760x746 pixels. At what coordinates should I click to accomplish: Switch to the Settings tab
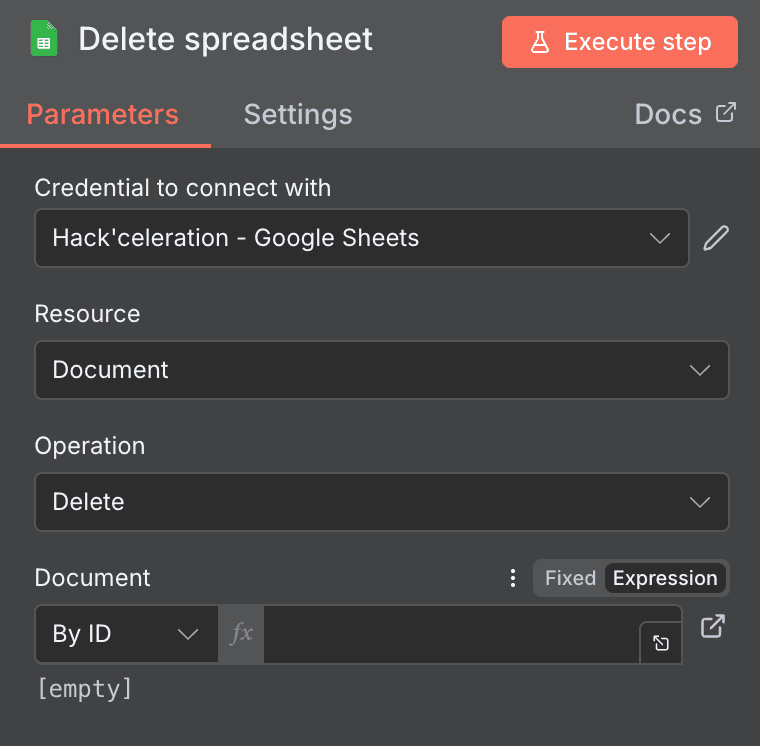(298, 114)
